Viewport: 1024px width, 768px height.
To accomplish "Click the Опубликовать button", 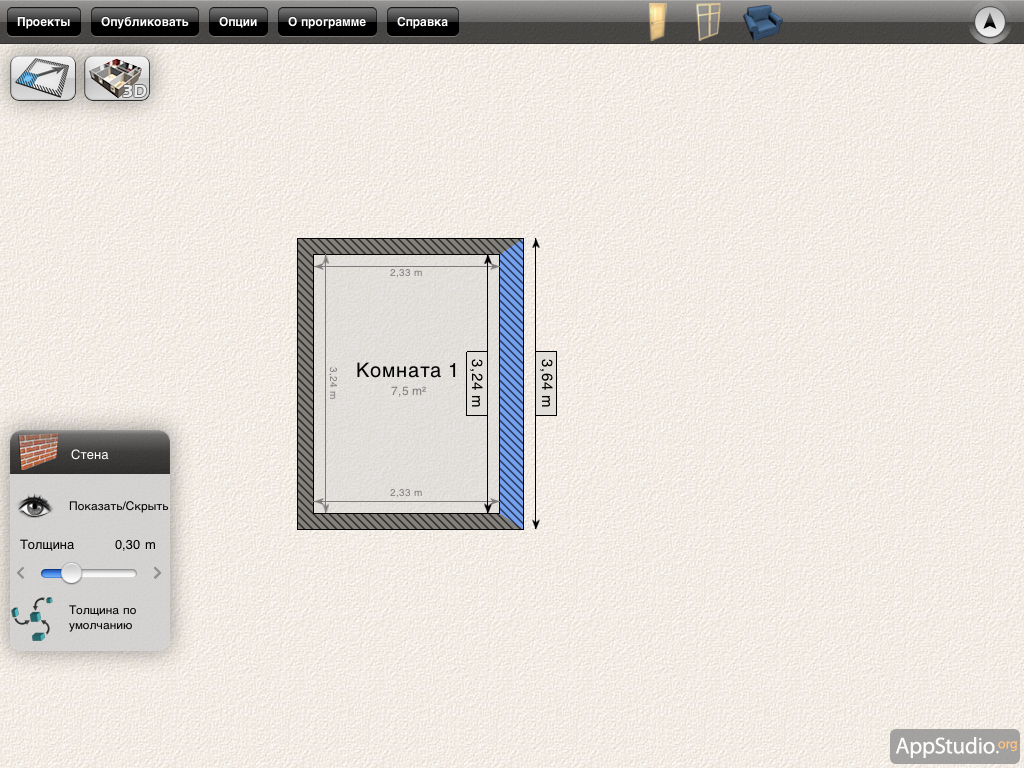I will coord(145,22).
